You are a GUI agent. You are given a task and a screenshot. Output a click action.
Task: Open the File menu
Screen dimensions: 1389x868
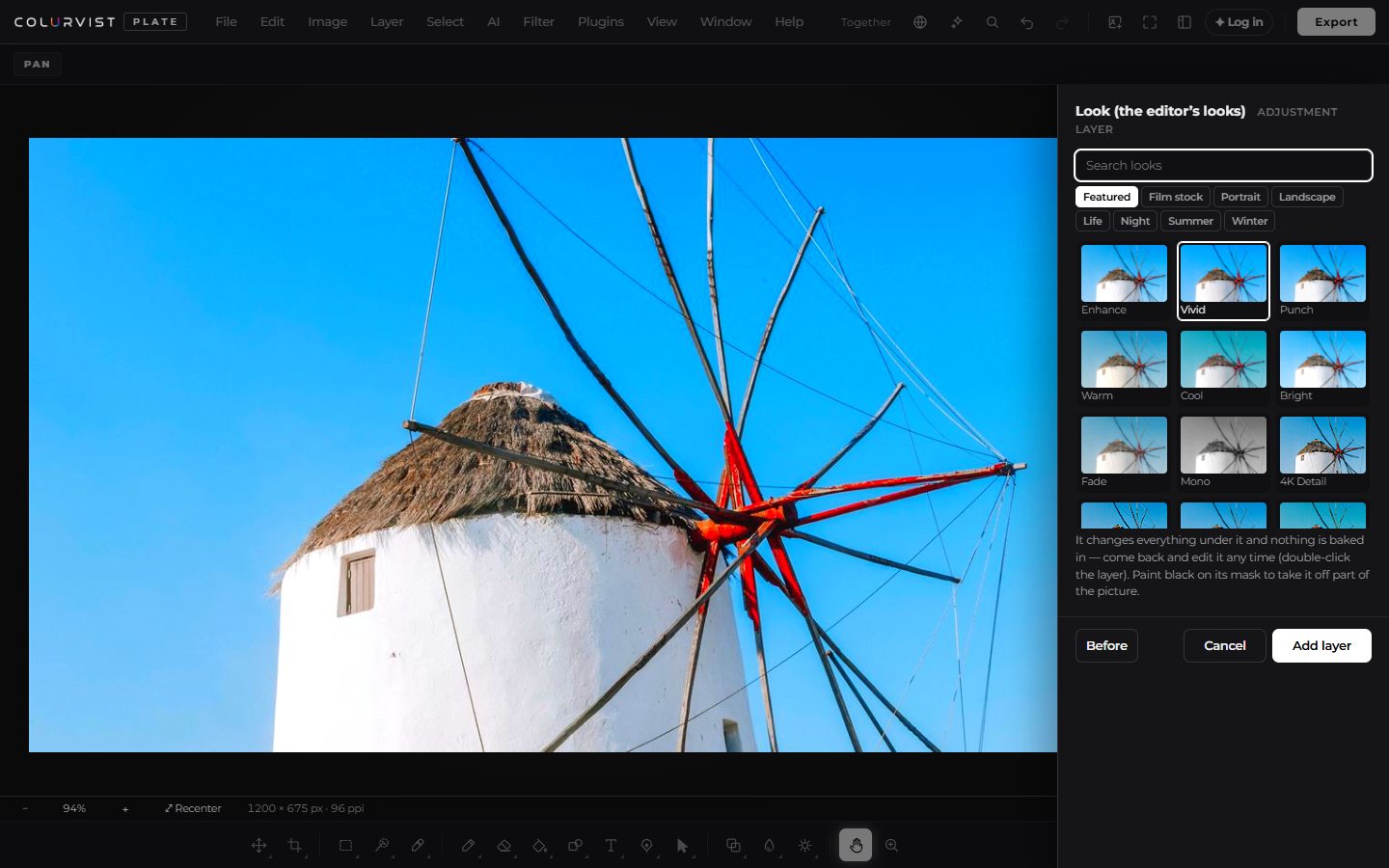point(227,22)
